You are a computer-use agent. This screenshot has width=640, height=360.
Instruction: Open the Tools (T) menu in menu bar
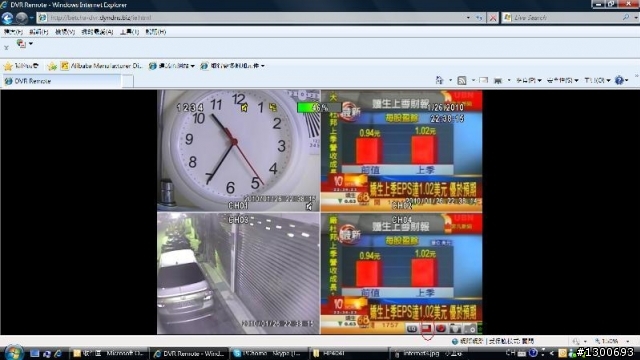(129, 32)
